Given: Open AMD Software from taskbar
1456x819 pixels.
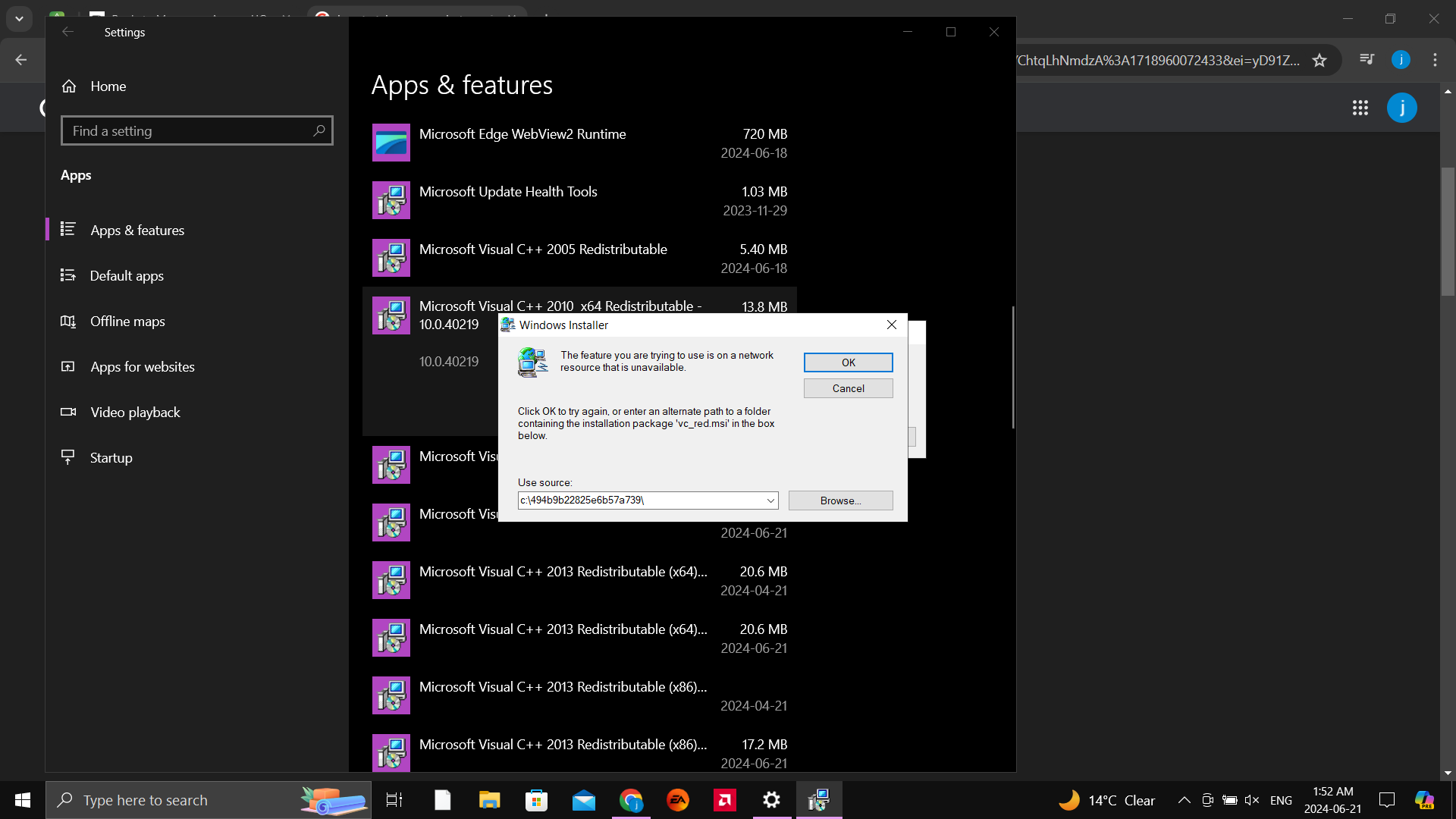Looking at the screenshot, I should tap(725, 800).
